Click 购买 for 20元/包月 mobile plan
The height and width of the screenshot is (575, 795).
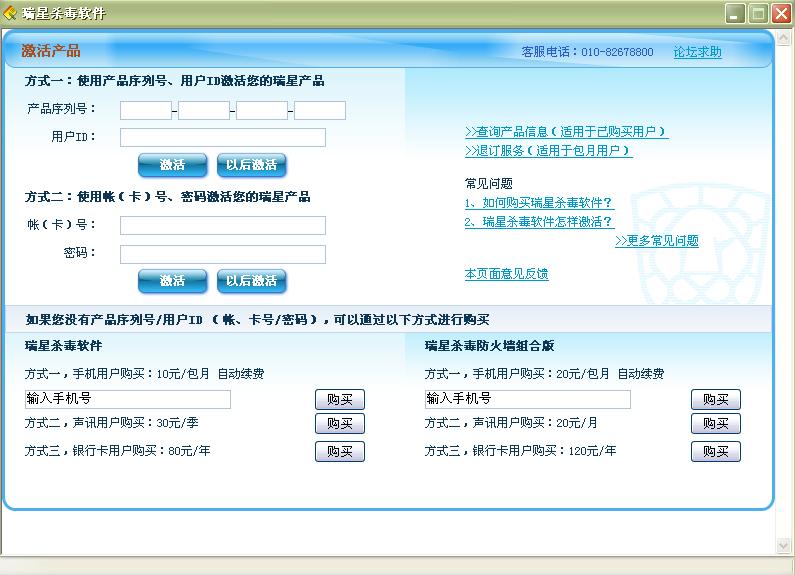click(x=716, y=400)
